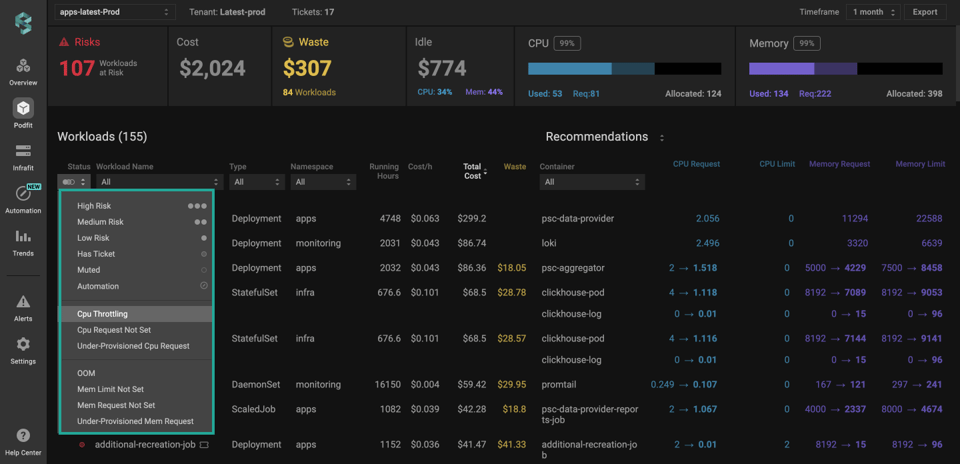Click the Tickets: 17 label

(x=313, y=12)
